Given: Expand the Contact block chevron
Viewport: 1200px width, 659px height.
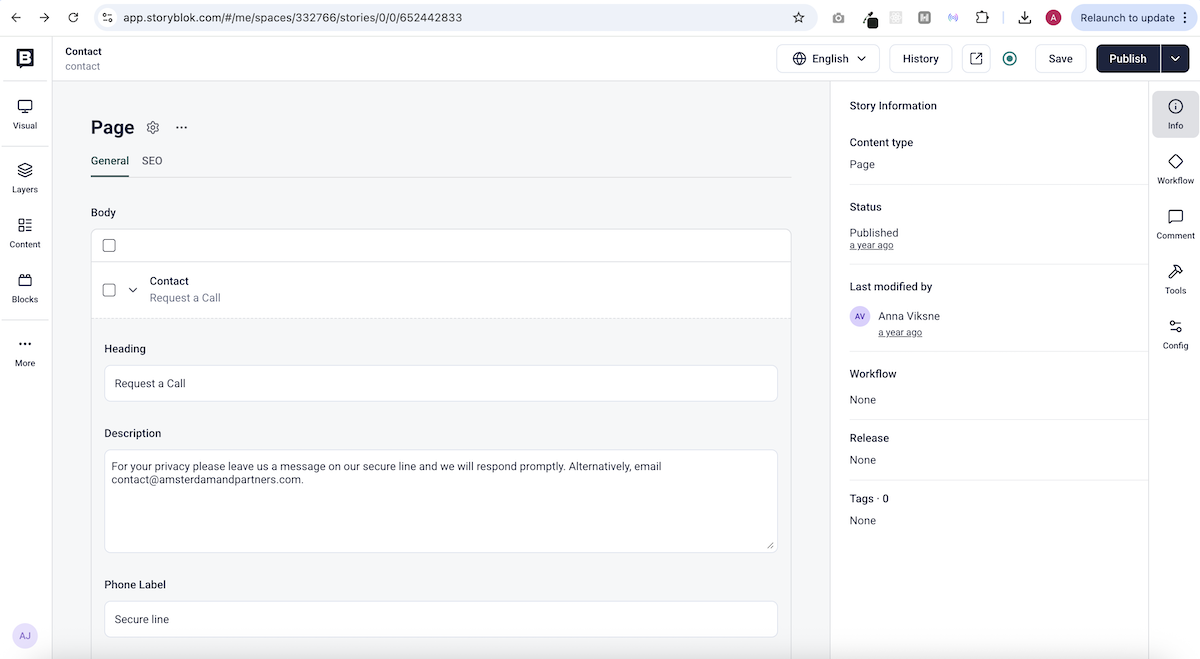Looking at the screenshot, I should 133,289.
